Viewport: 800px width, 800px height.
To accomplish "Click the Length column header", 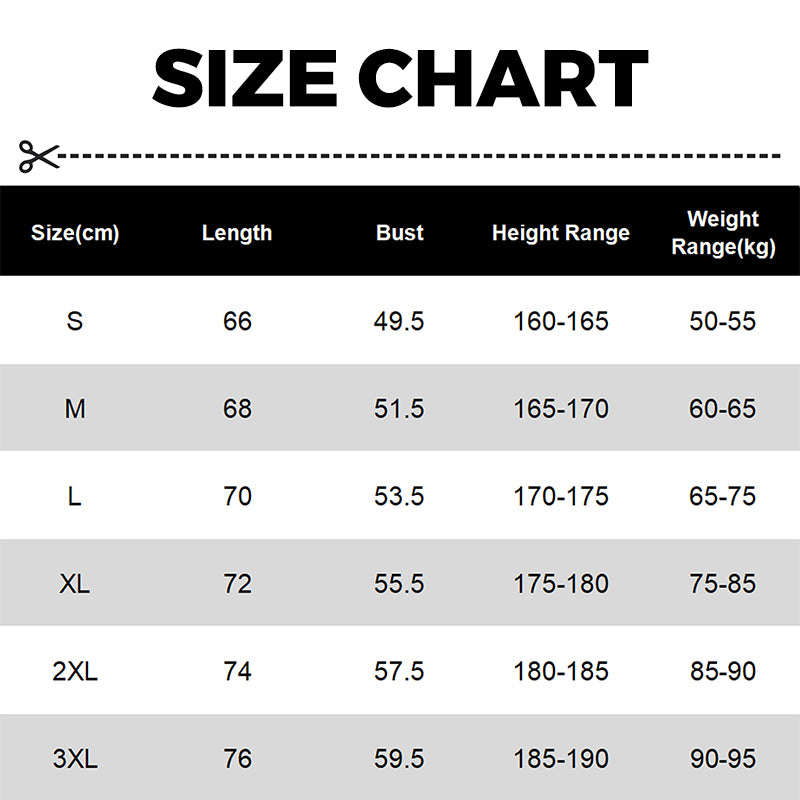I will 237,233.
